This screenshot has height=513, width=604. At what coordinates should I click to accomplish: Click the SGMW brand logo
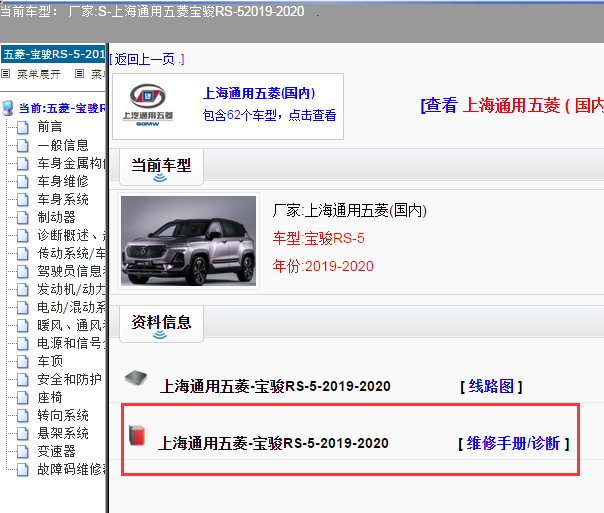tap(148, 105)
